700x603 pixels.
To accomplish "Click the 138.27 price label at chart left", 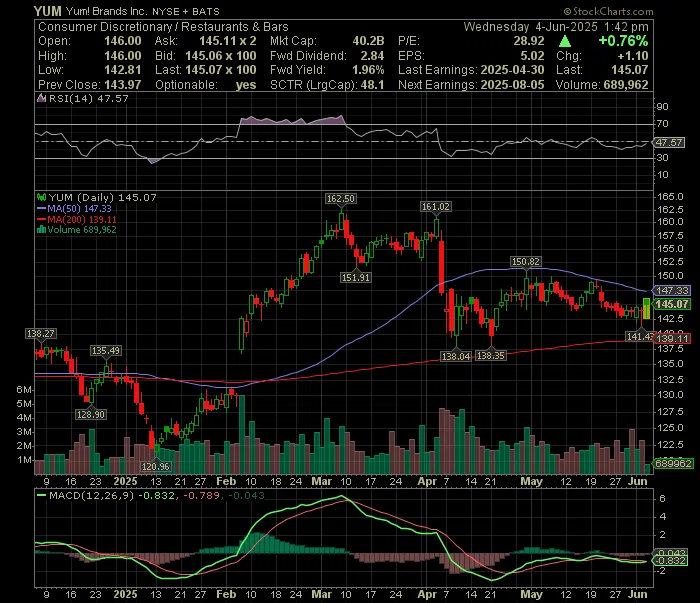I will click(41, 333).
